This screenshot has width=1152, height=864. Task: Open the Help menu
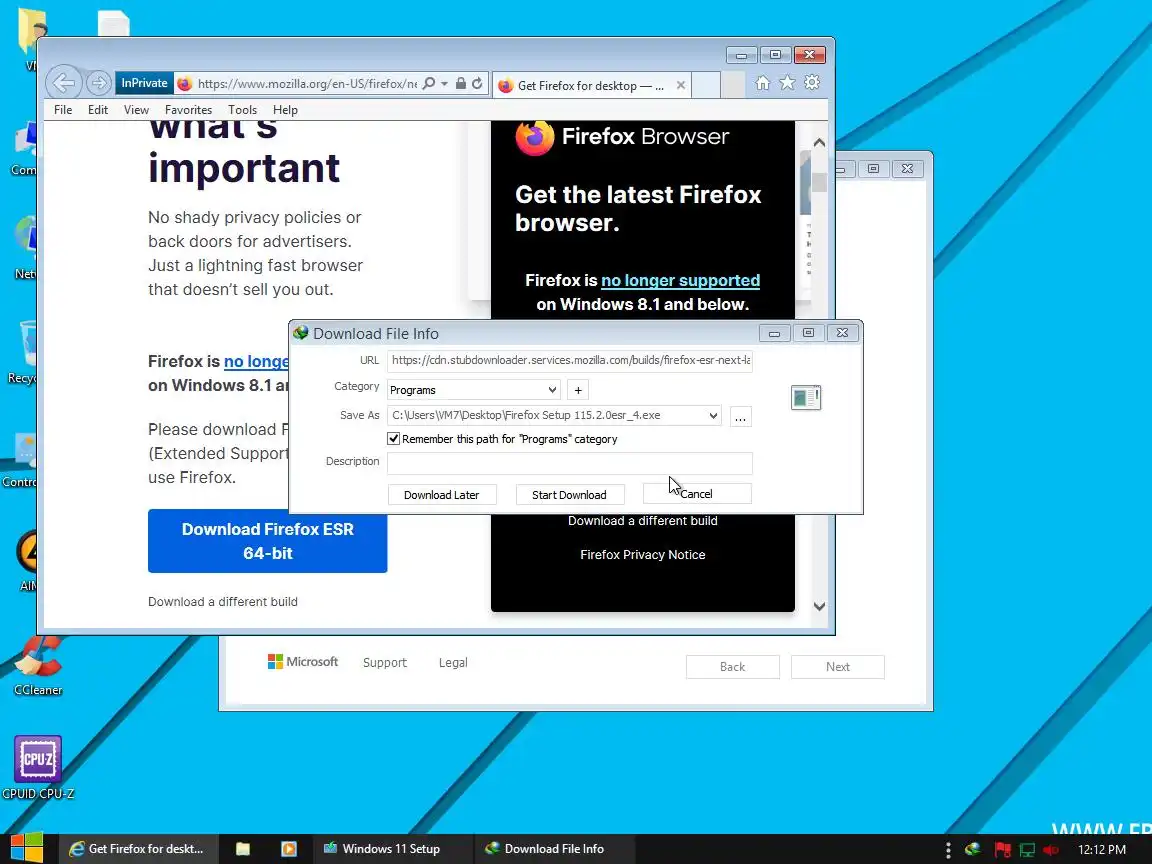285,109
